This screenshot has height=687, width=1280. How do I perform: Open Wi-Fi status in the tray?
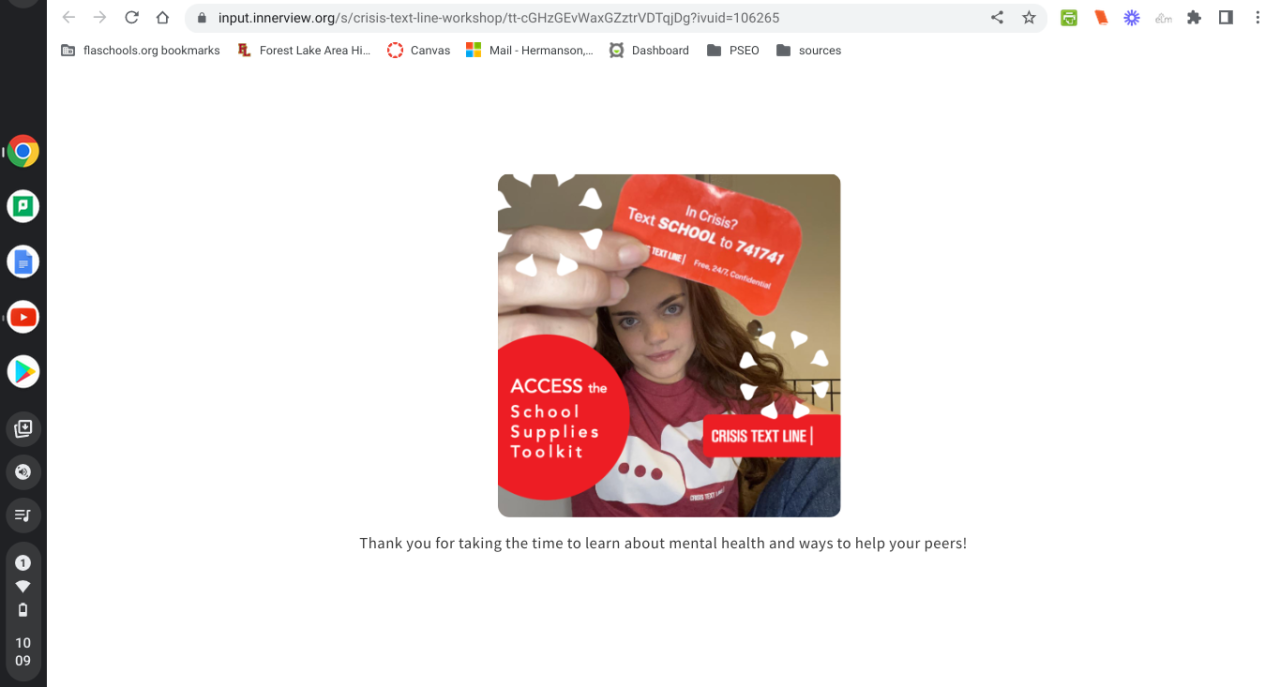pyautogui.click(x=23, y=586)
